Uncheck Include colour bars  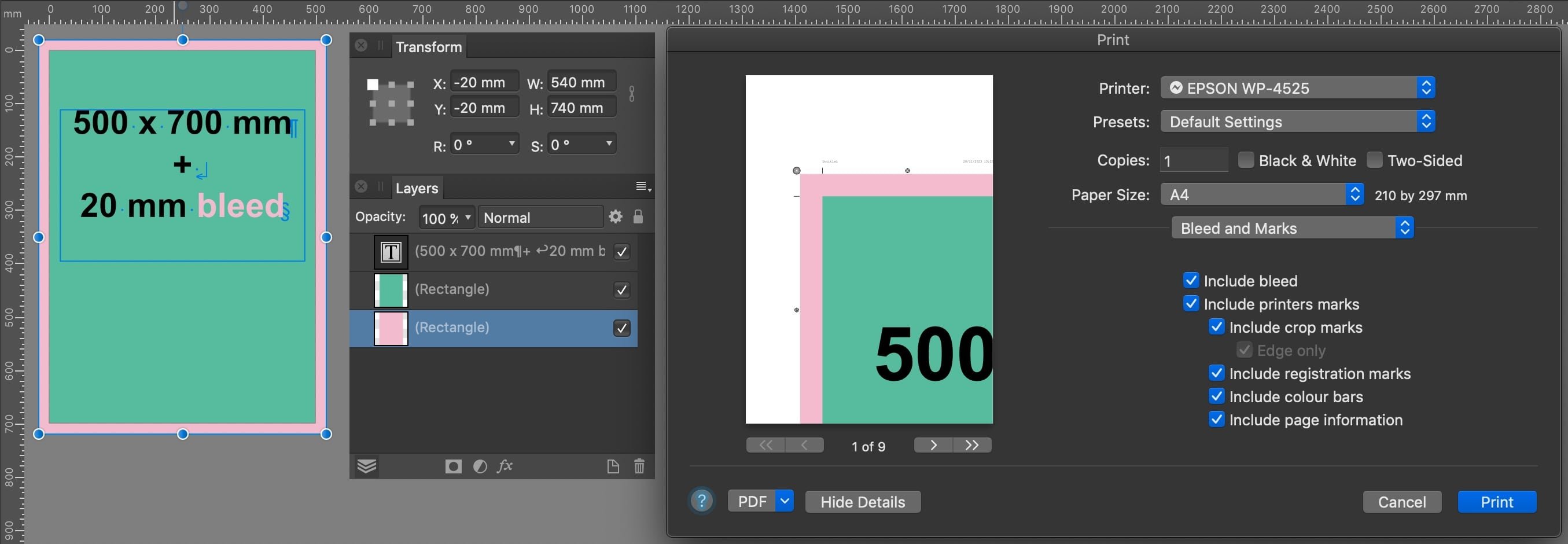[1217, 396]
